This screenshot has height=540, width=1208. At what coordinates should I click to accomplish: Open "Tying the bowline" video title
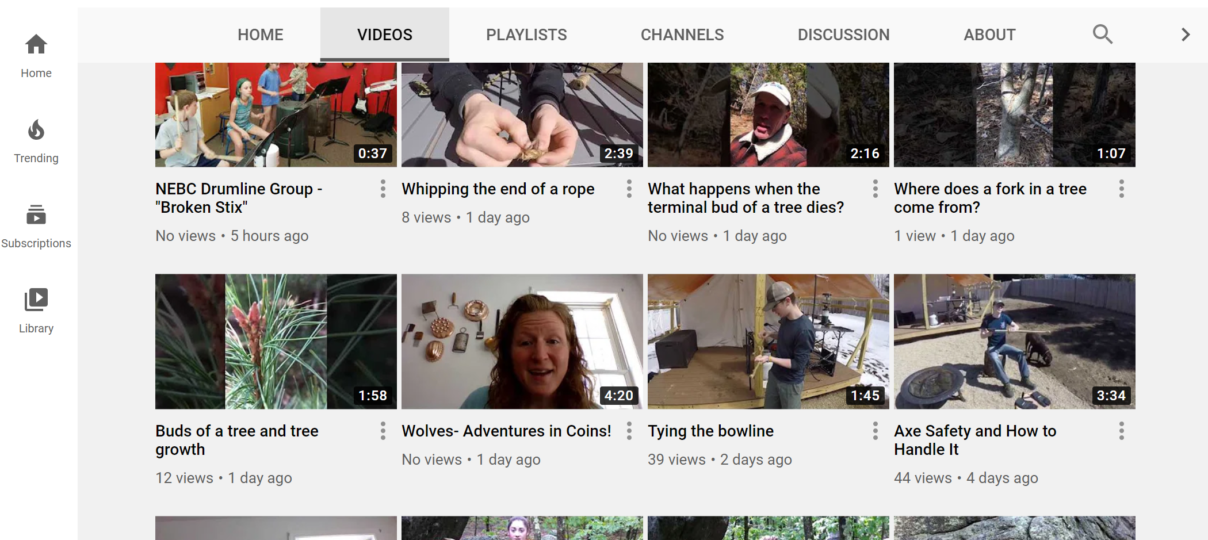click(x=711, y=431)
